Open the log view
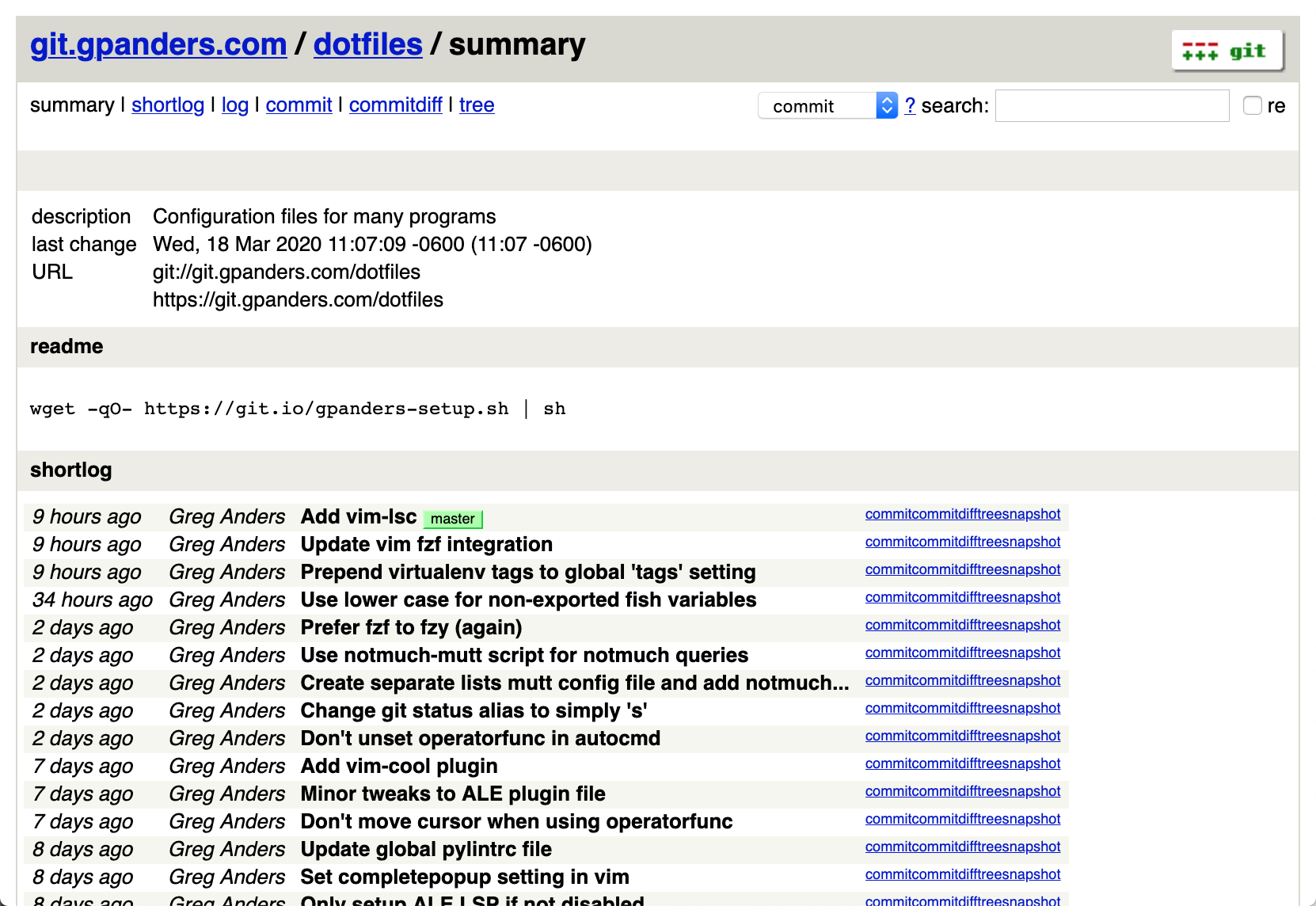Image resolution: width=1316 pixels, height=906 pixels. click(x=234, y=105)
